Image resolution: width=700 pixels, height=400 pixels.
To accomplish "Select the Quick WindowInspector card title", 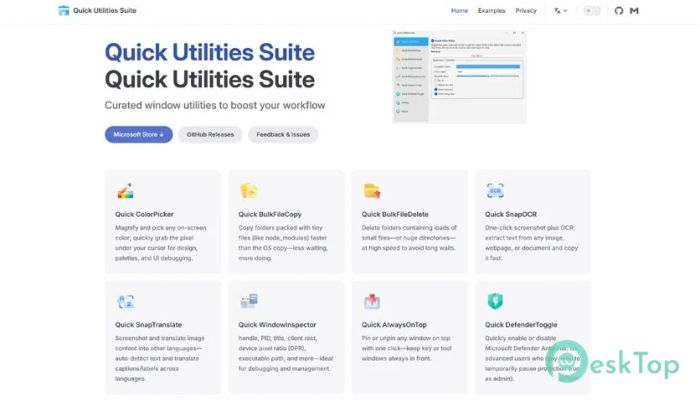I will [277, 325].
